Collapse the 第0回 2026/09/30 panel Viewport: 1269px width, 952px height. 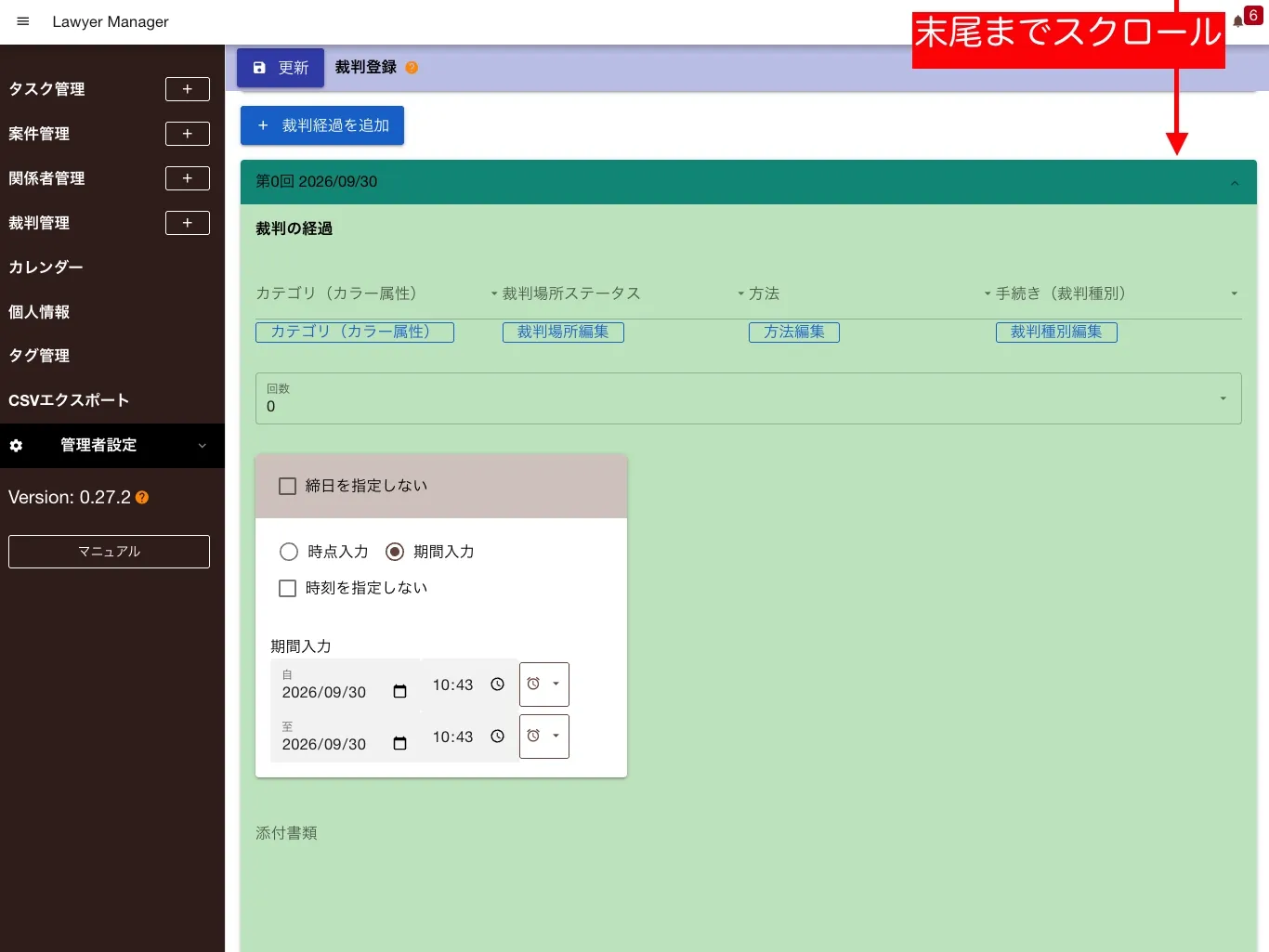point(1235,183)
